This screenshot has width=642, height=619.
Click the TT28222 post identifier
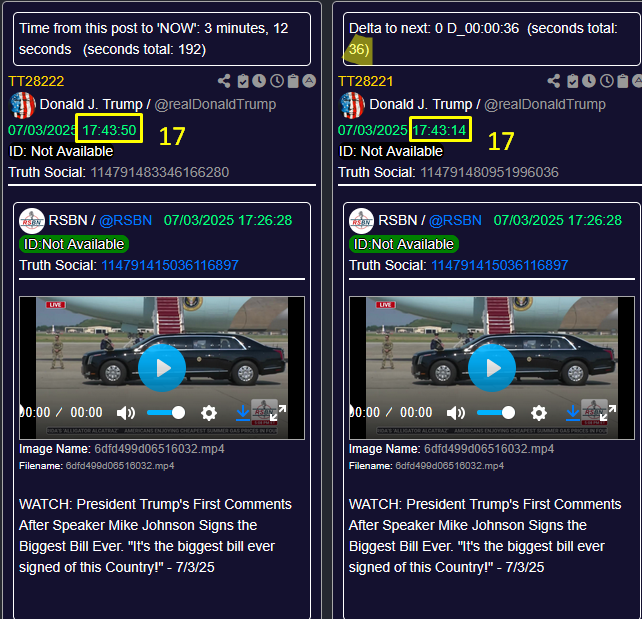(x=36, y=81)
